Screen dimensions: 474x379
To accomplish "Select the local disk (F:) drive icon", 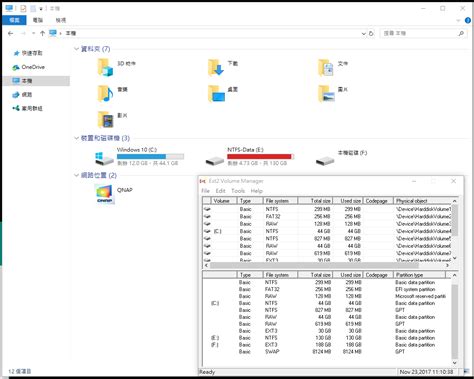I will pos(325,161).
